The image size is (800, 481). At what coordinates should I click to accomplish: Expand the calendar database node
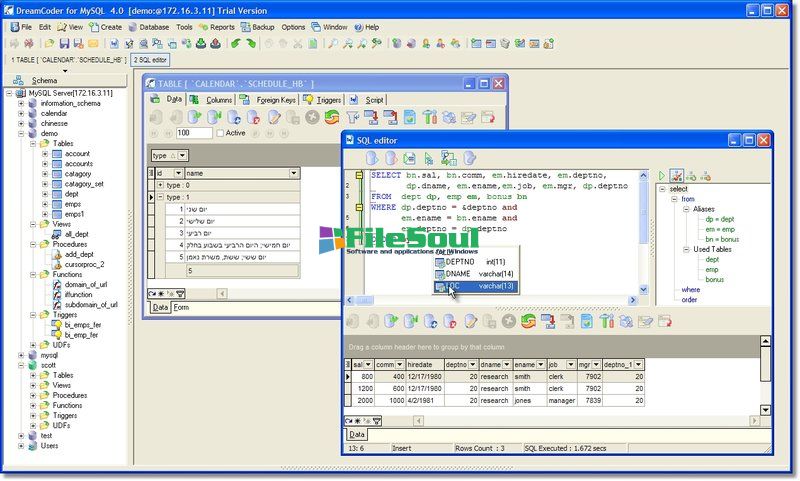[20, 113]
